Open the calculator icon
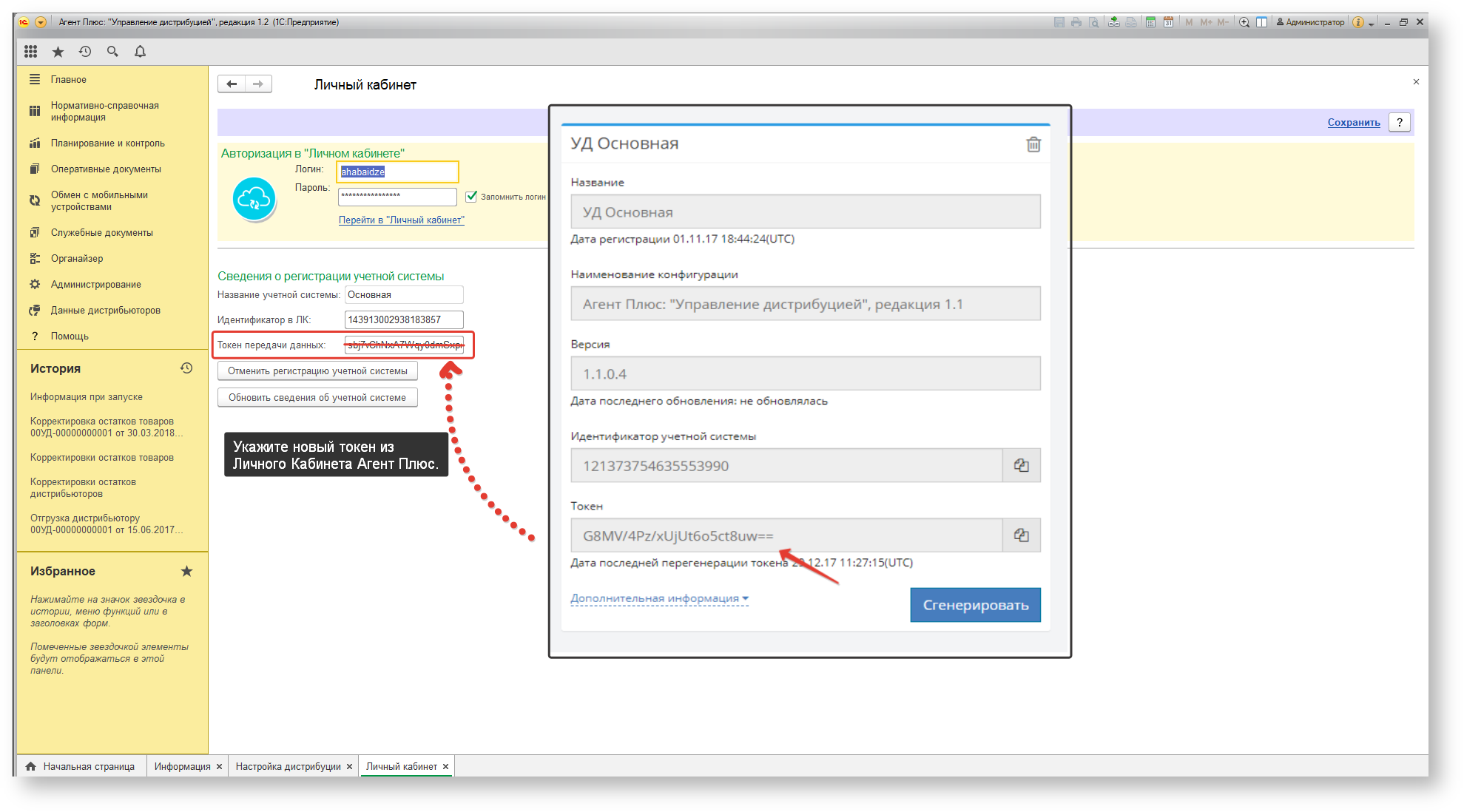 point(1150,22)
